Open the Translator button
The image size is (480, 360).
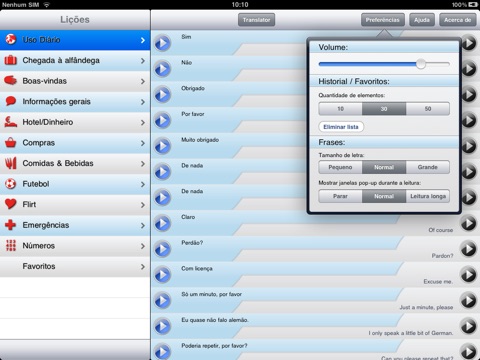pyautogui.click(x=256, y=20)
